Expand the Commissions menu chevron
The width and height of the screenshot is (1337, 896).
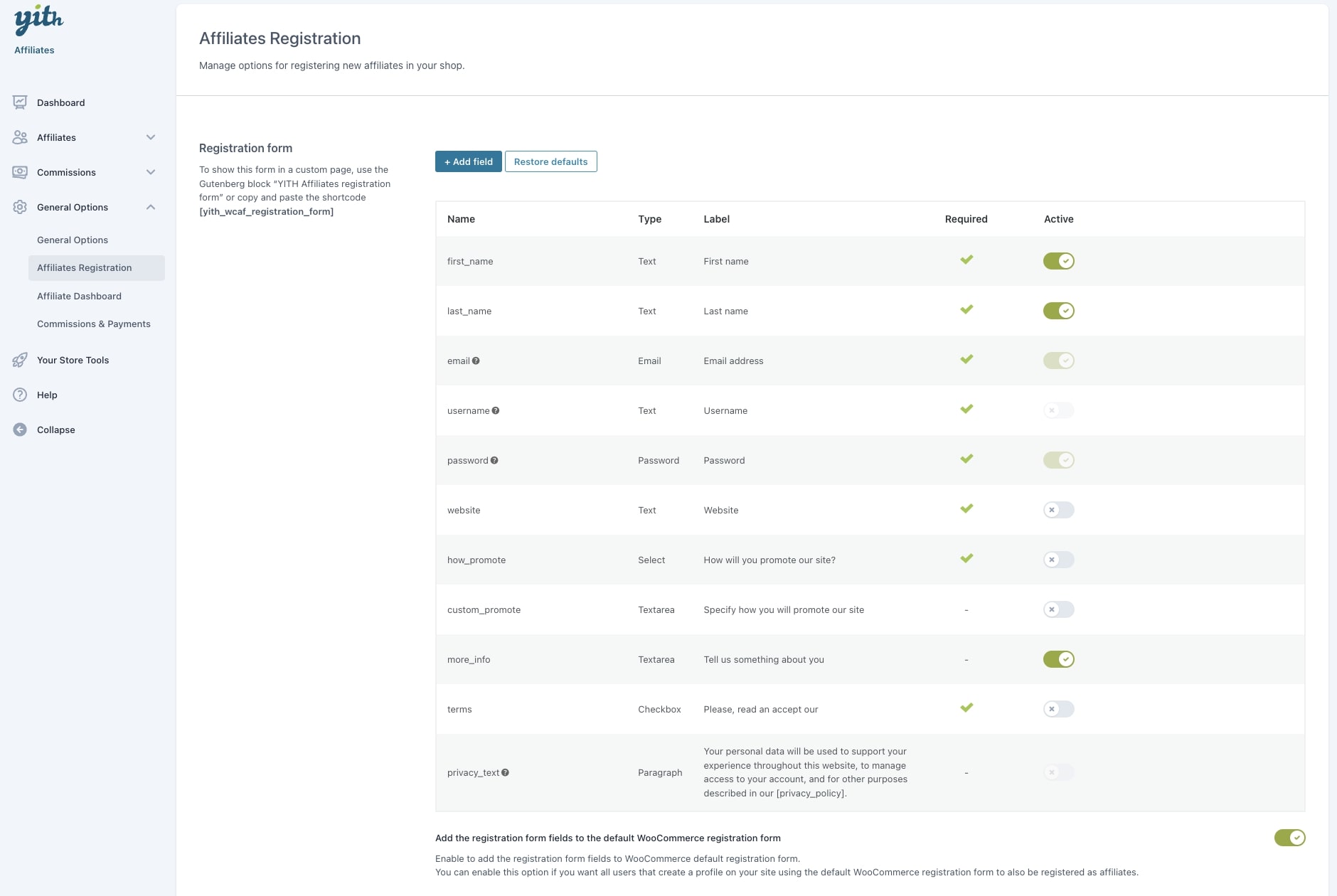pos(151,172)
